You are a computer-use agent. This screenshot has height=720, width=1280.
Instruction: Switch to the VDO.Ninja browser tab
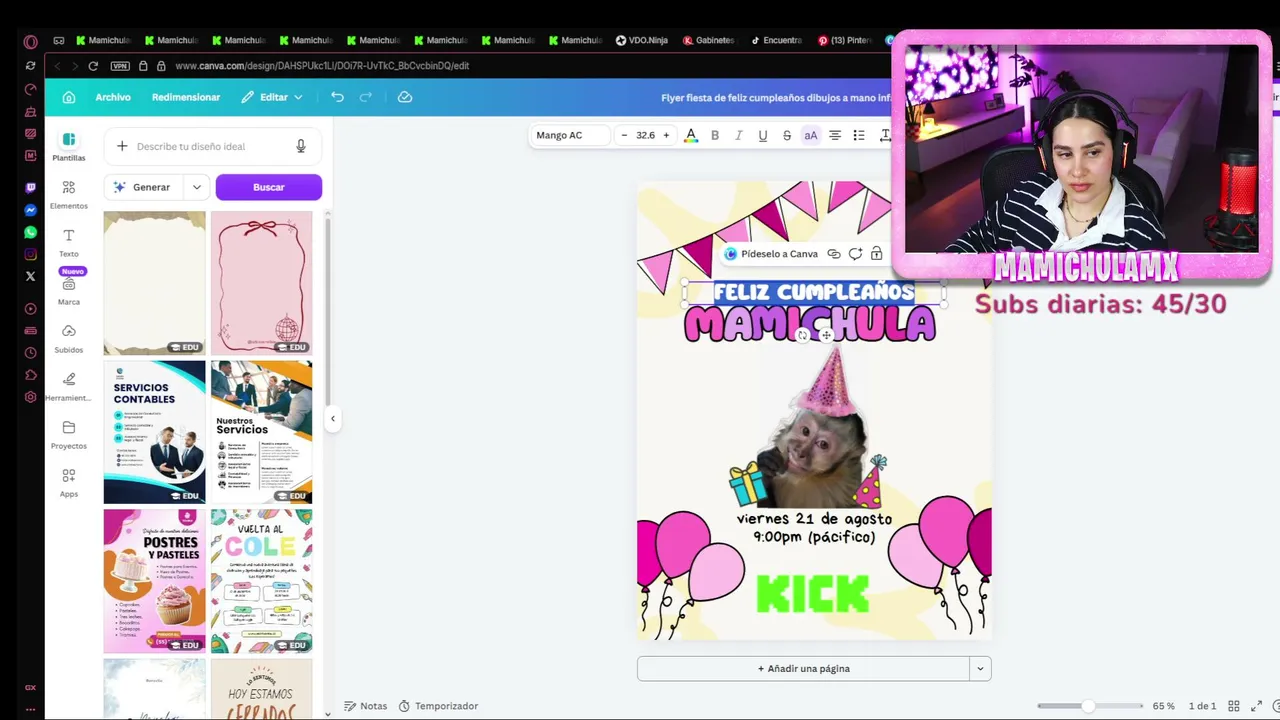[x=642, y=40]
